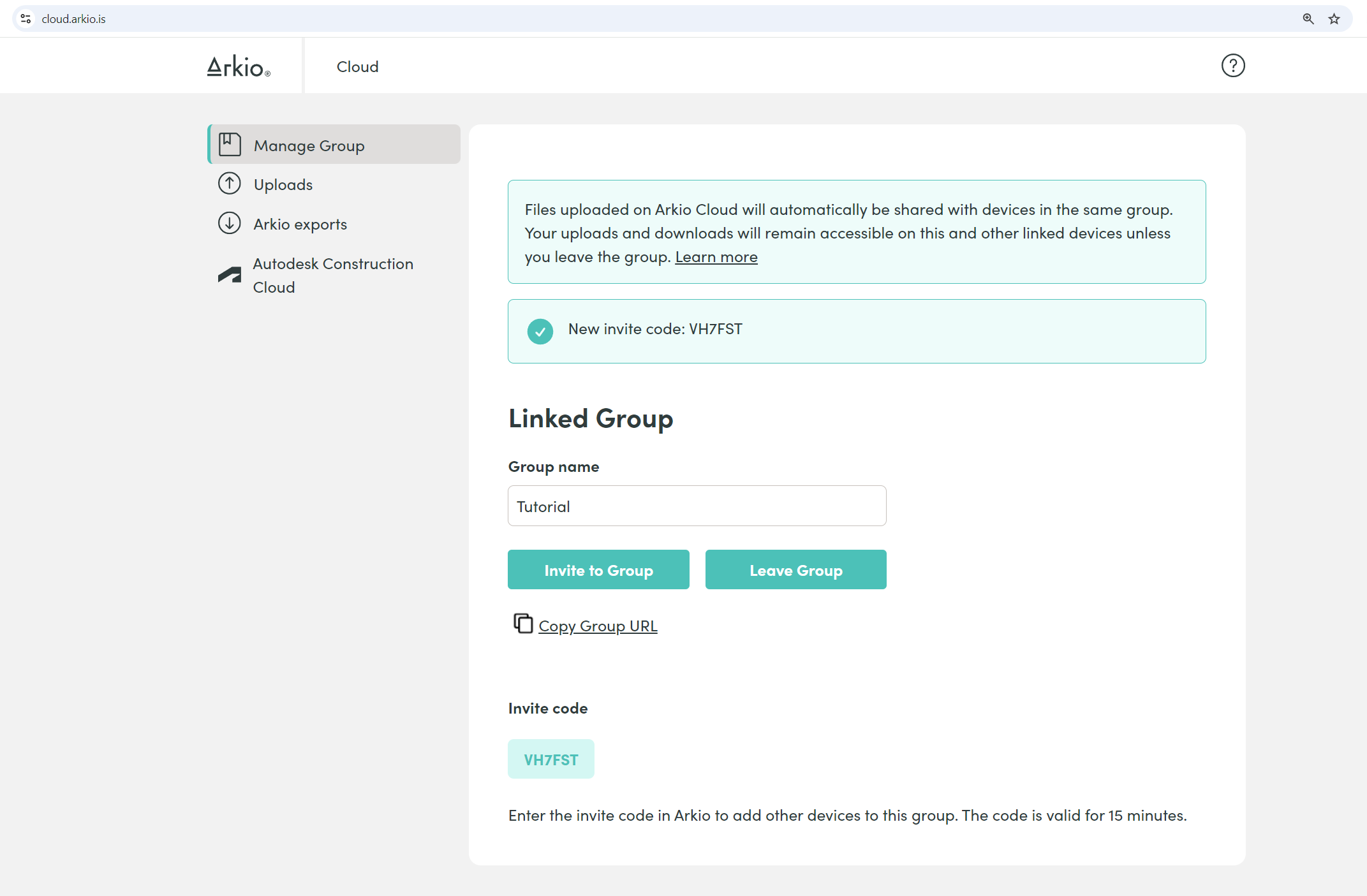This screenshot has width=1367, height=896.
Task: Click the 'valid for 15 minutes' instruction text
Action: pos(848,815)
